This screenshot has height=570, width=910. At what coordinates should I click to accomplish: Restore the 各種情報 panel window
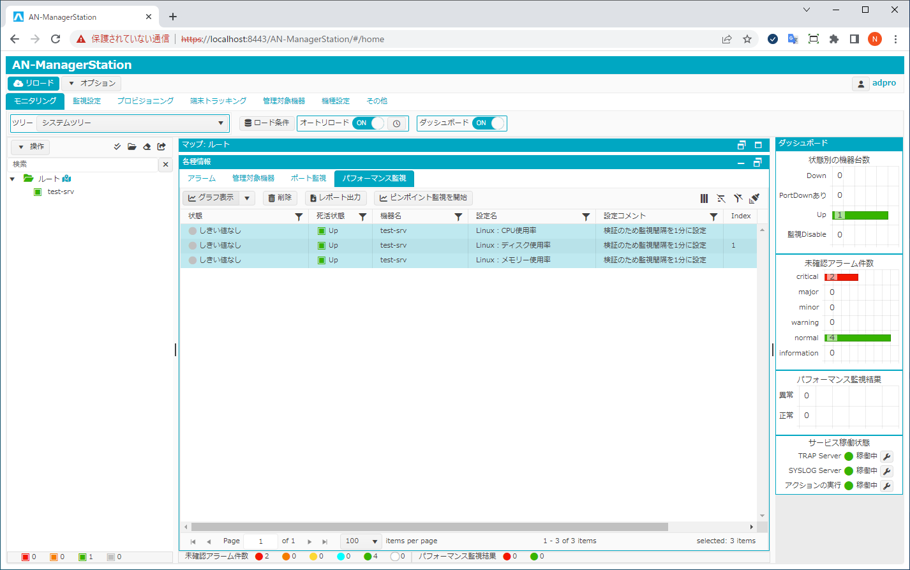757,163
